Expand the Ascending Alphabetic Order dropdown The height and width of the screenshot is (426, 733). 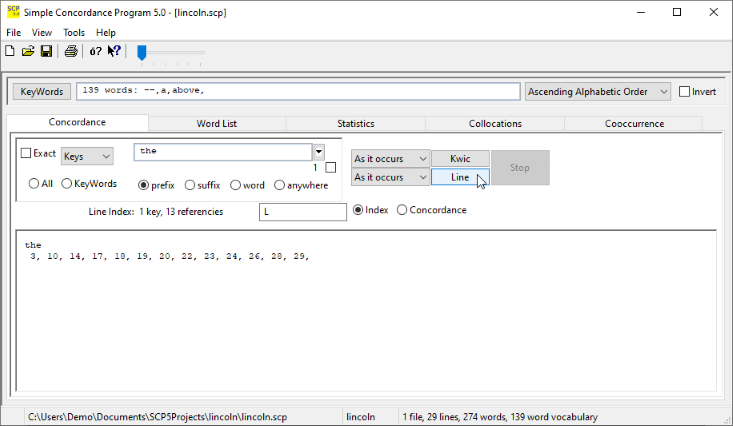[597, 92]
